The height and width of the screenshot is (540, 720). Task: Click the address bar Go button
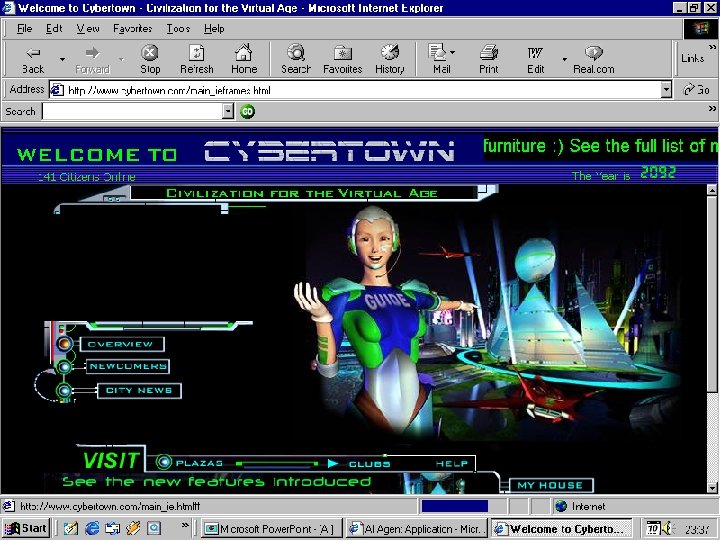[696, 90]
